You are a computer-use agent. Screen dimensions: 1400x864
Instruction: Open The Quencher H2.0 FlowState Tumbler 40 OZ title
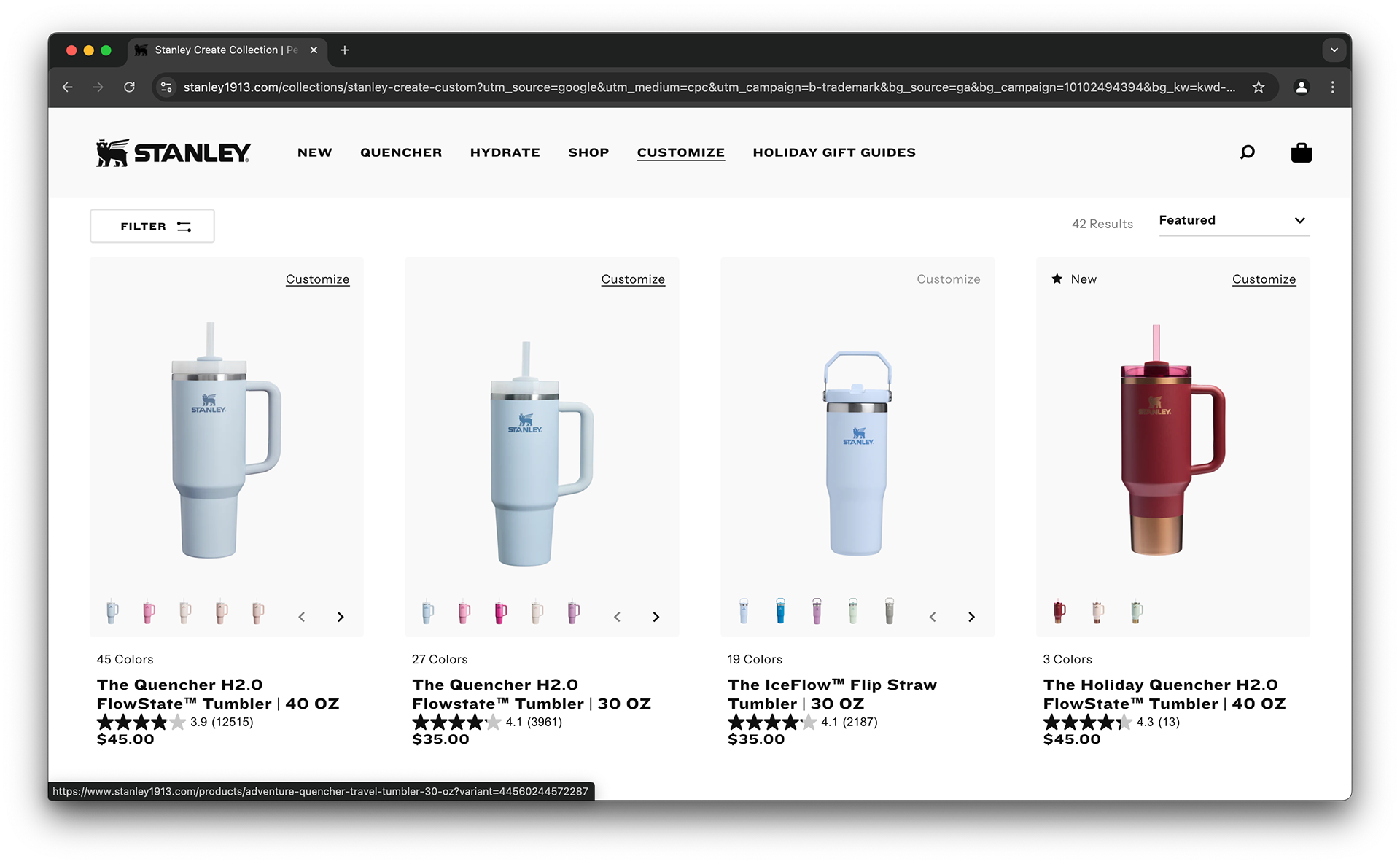(x=218, y=694)
